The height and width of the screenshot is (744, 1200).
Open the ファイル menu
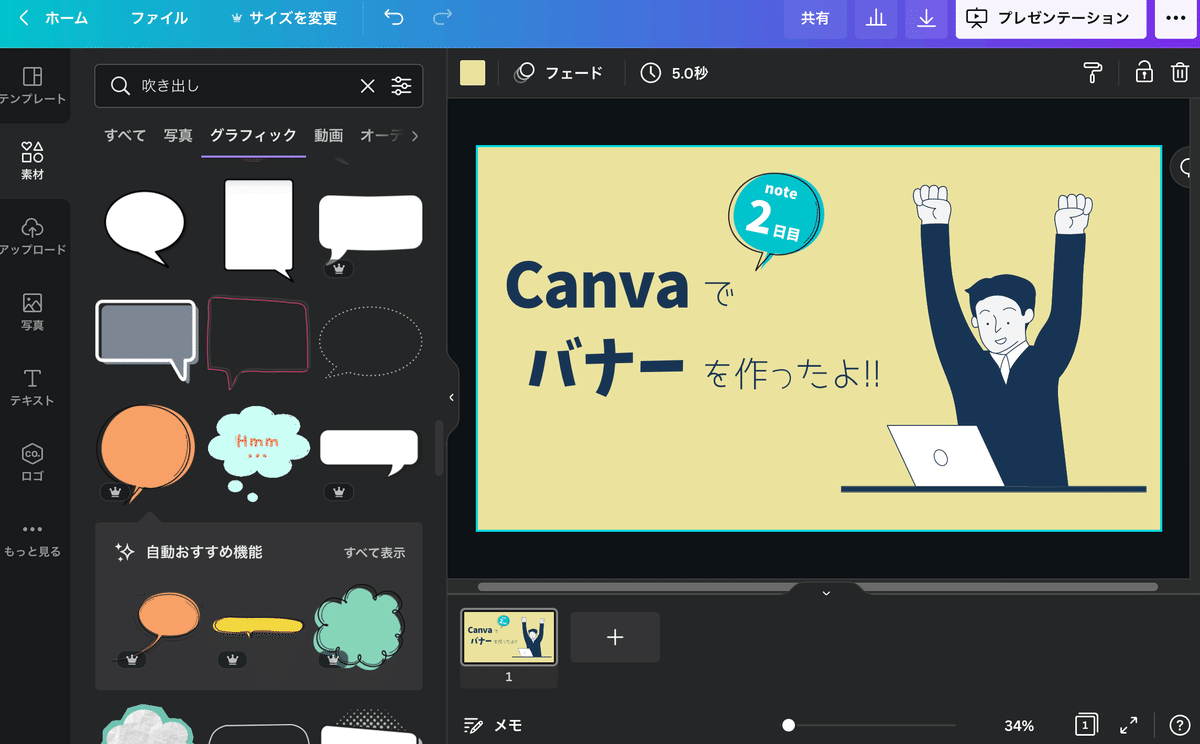[159, 18]
